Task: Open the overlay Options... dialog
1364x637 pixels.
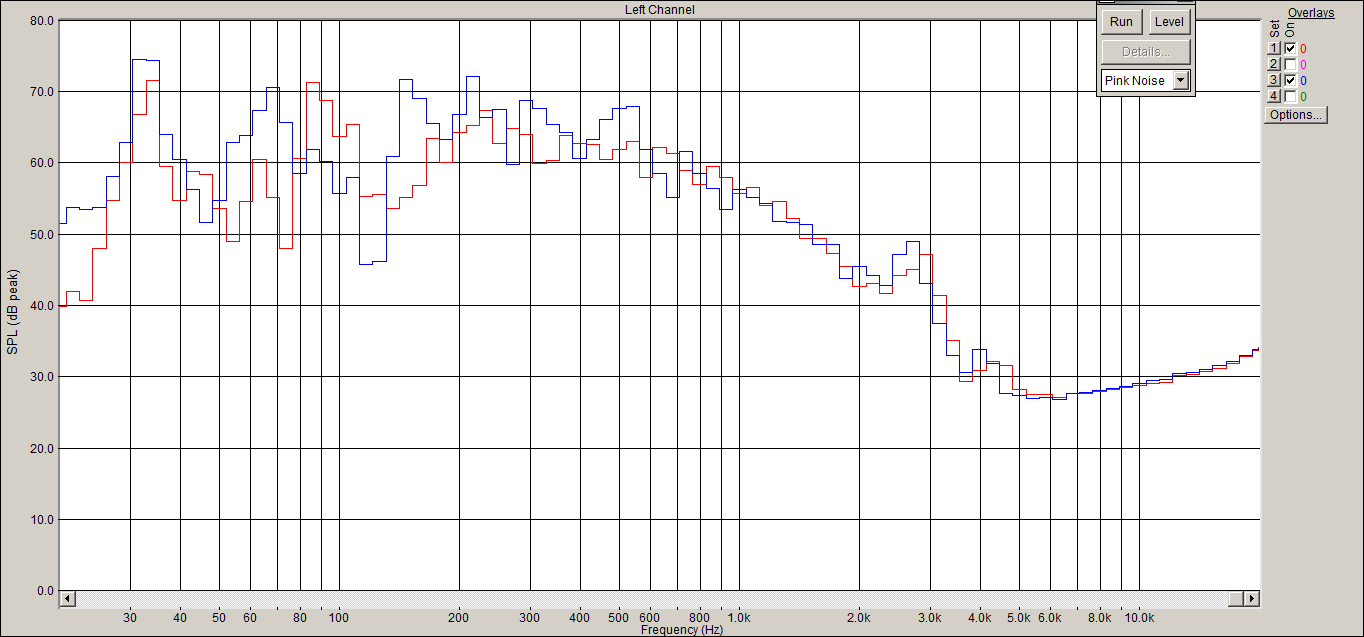Action: 1295,115
